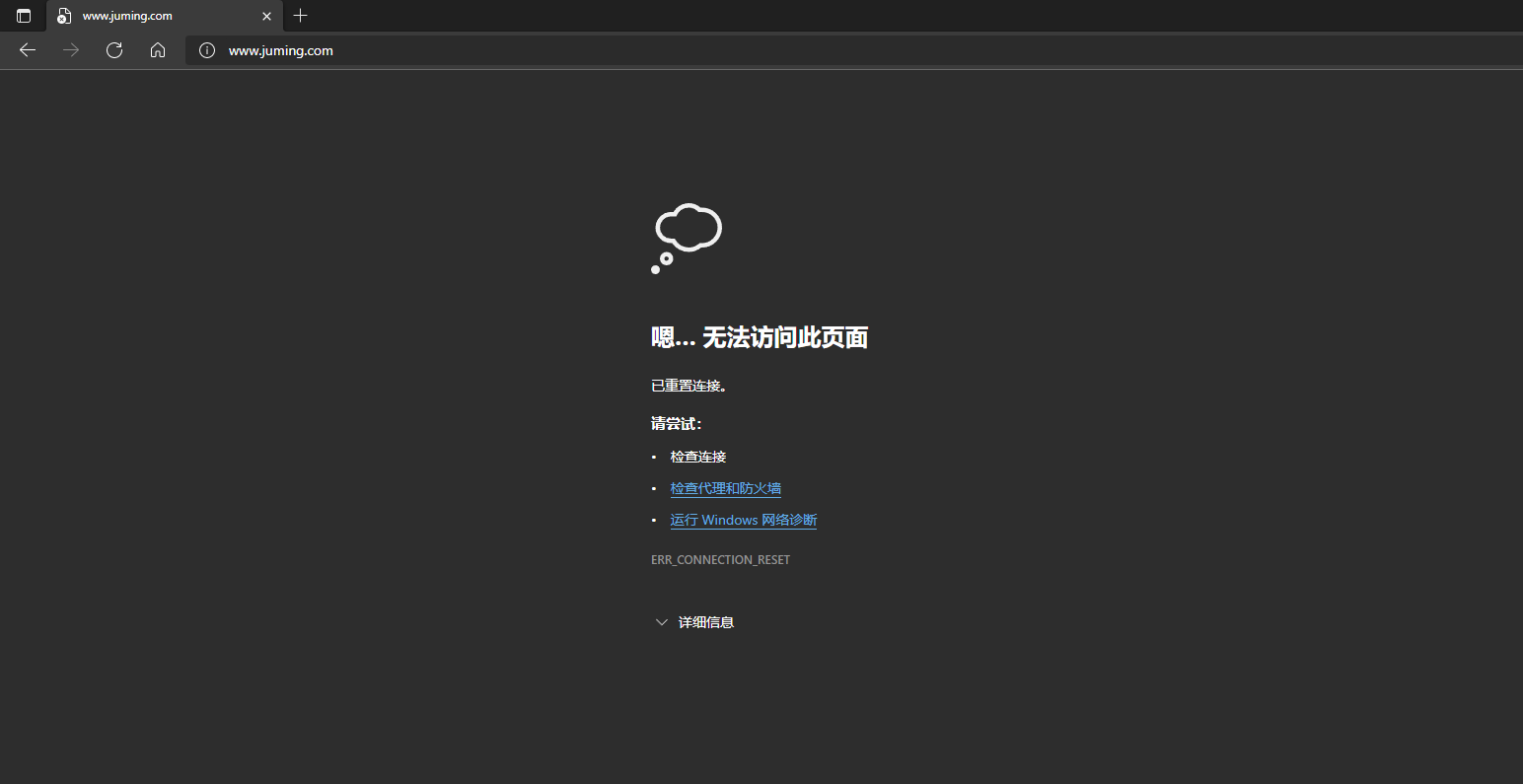Open a new browser tab
The height and width of the screenshot is (784, 1523).
tap(300, 16)
